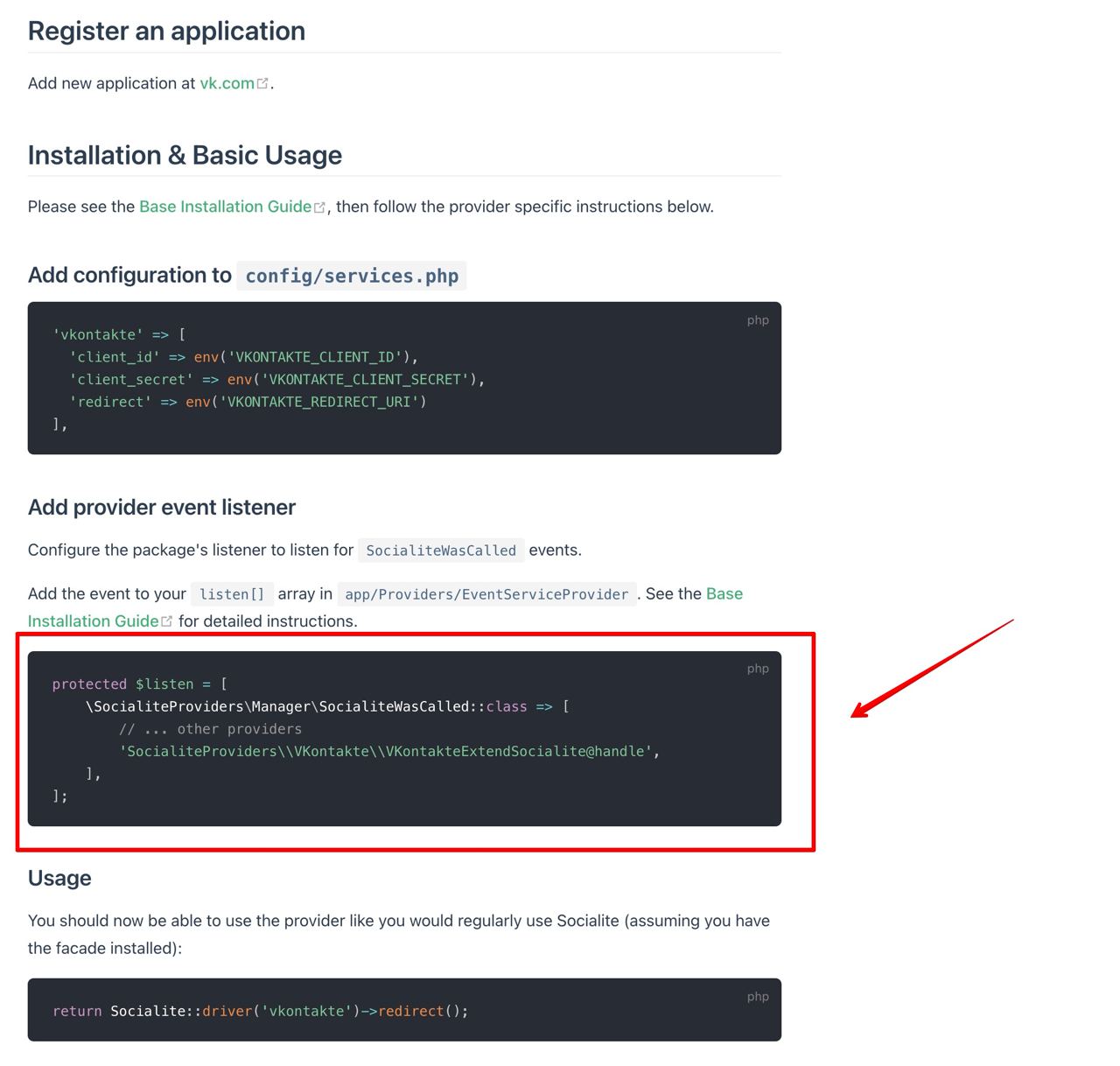
Task: Click the Socialite::driver('vkontakte') code line
Action: coord(261,1011)
